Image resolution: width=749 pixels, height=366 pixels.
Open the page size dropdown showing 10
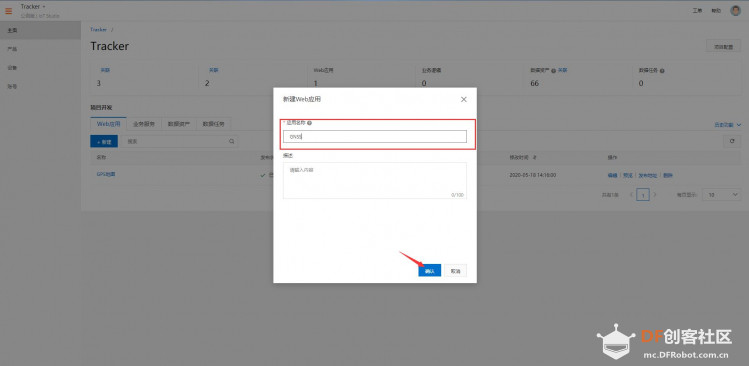click(x=721, y=194)
